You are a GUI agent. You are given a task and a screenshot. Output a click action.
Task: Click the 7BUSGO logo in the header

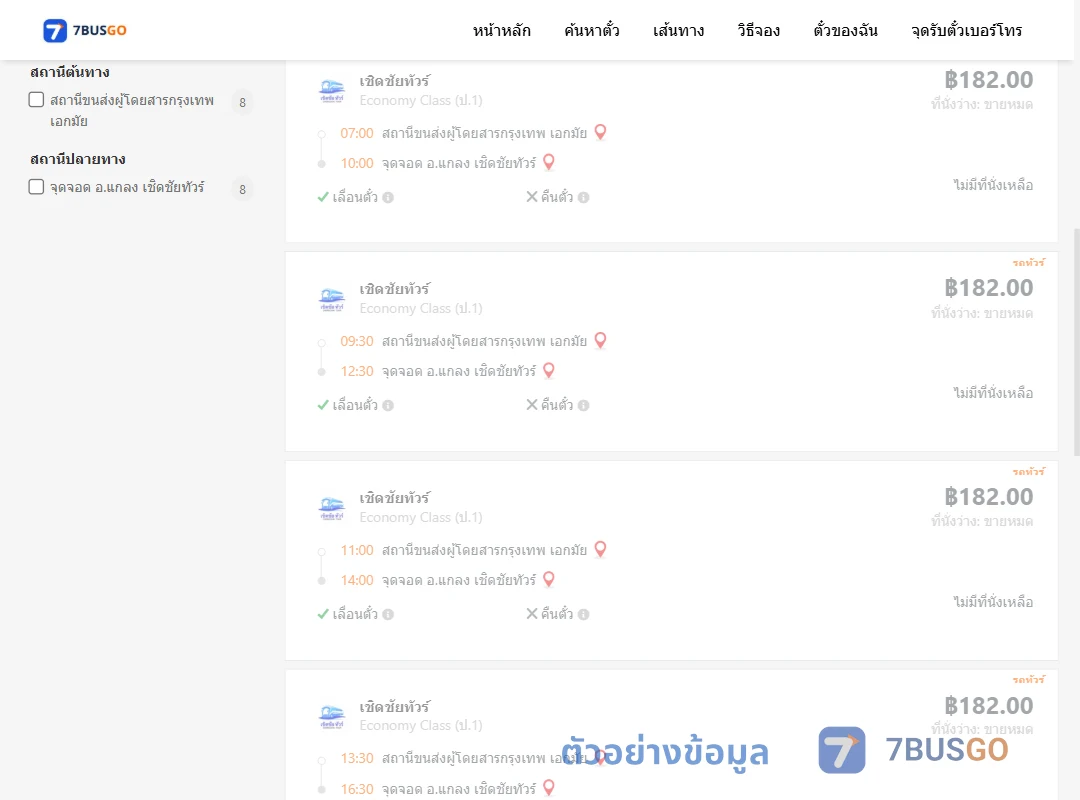(x=85, y=30)
